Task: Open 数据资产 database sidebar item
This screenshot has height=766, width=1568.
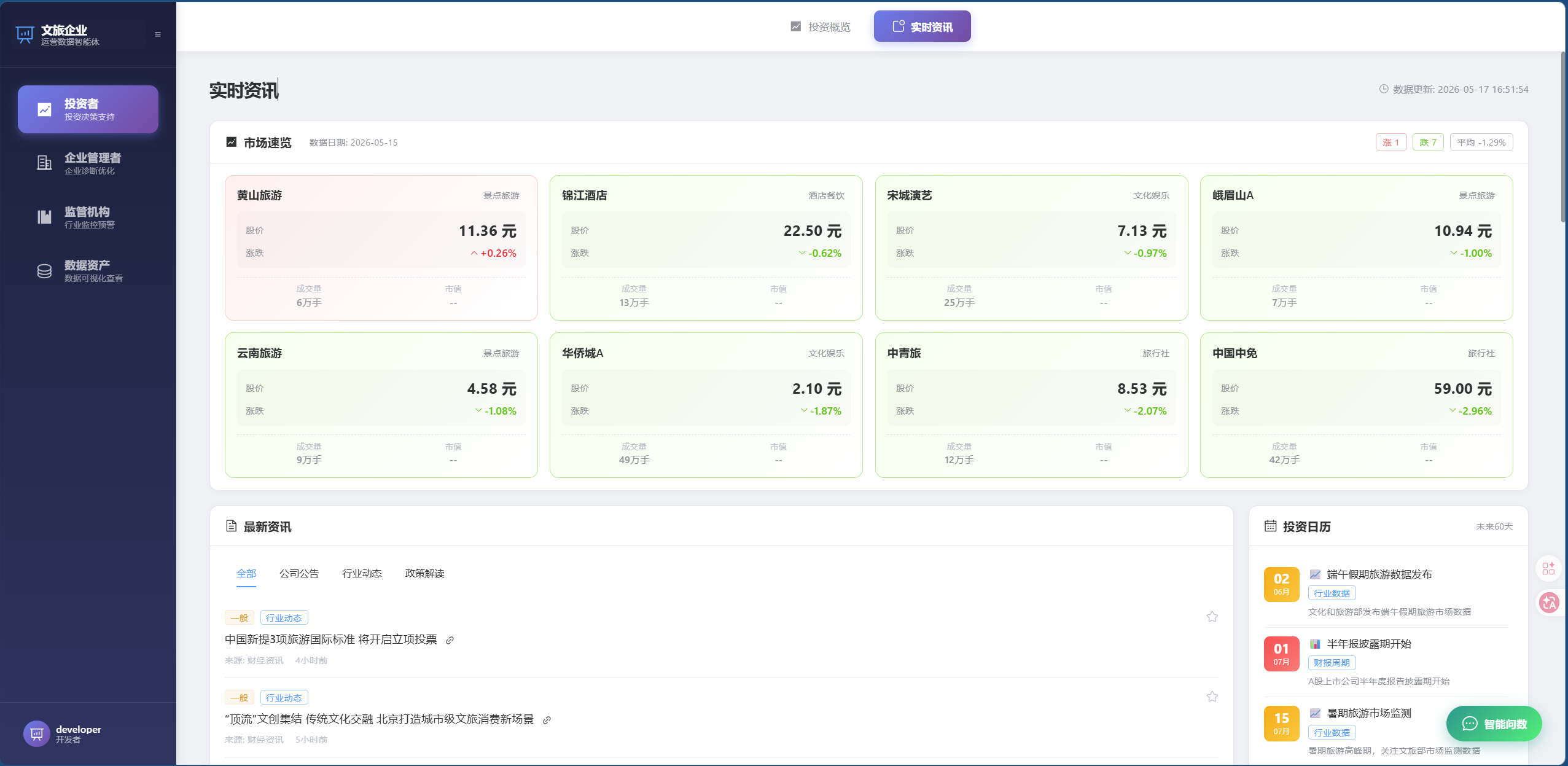Action: [x=88, y=271]
